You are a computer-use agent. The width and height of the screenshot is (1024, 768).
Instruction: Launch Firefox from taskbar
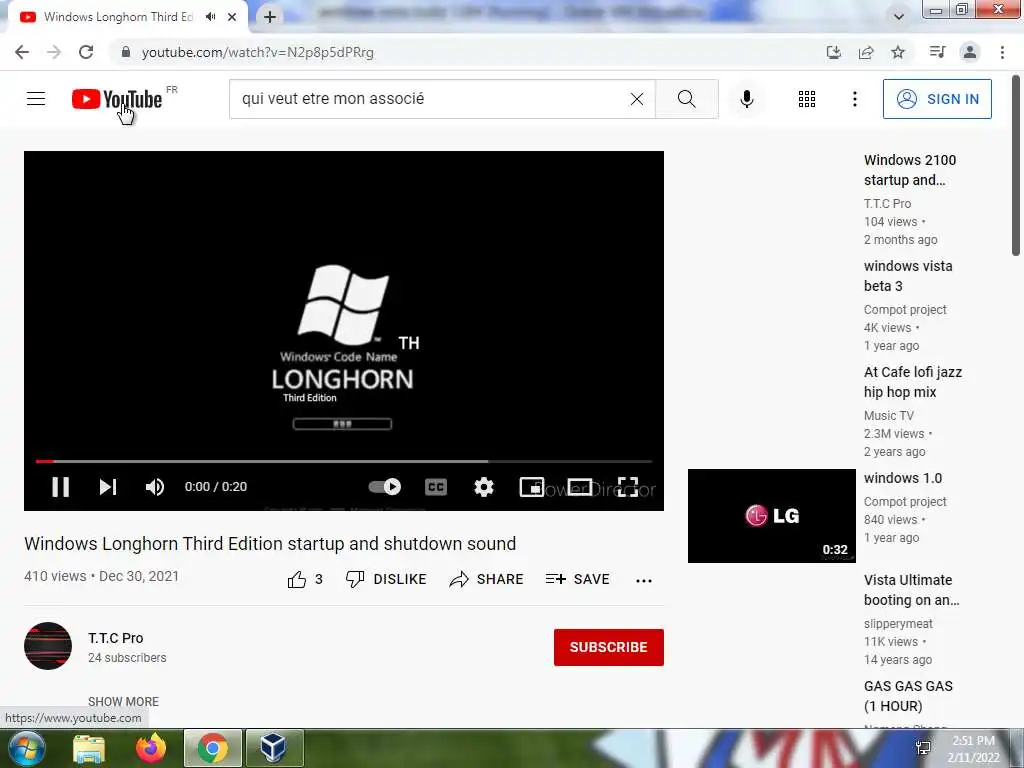151,748
